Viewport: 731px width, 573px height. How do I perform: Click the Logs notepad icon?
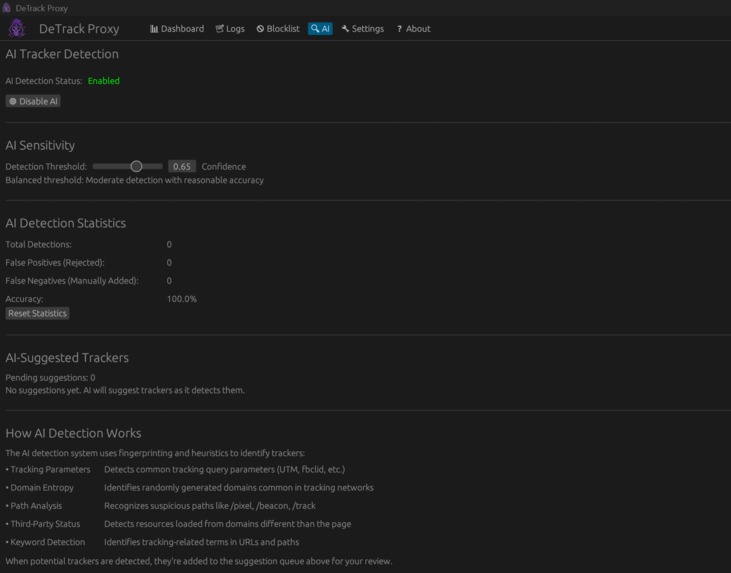[x=219, y=29]
